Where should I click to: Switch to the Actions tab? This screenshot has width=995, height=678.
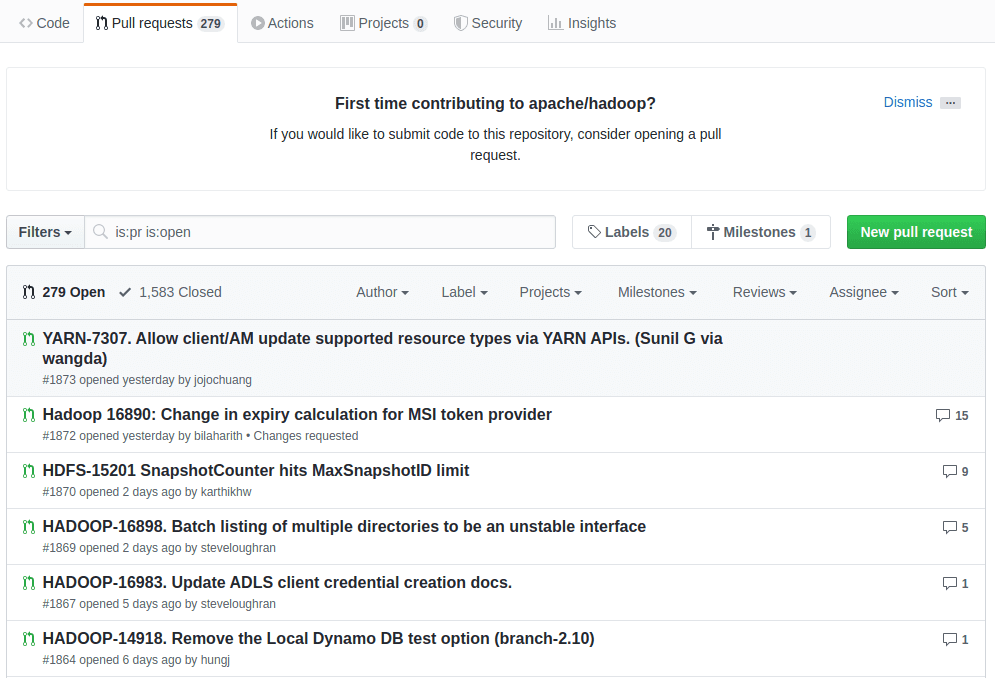(x=282, y=22)
